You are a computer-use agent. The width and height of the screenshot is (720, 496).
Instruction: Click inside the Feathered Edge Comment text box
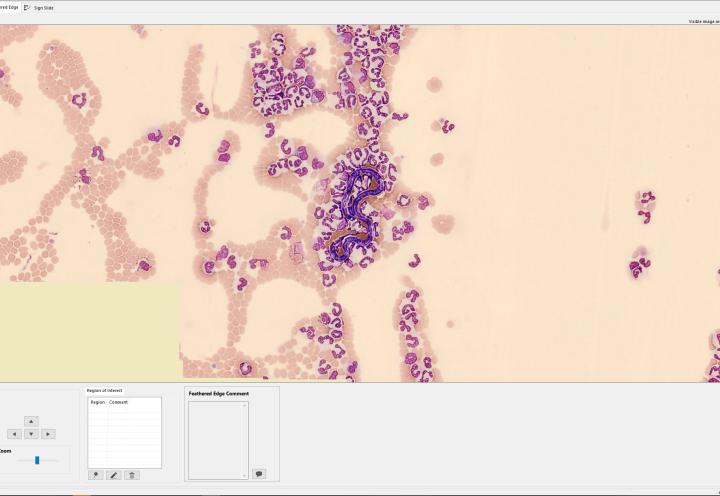[216, 440]
